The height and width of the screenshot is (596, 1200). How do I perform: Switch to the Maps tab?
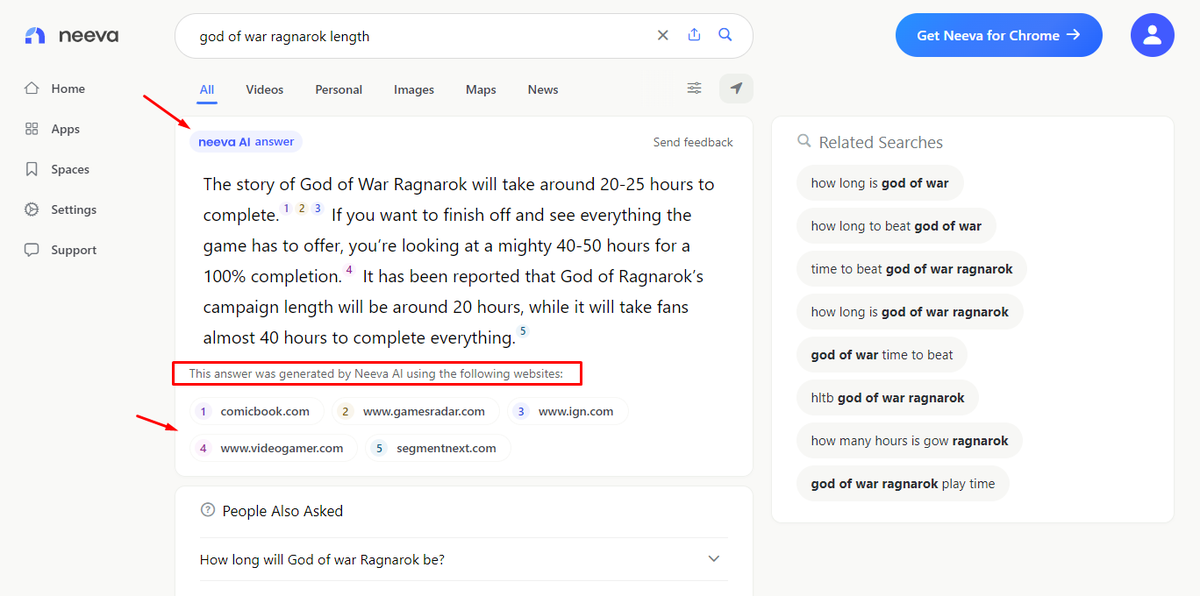click(x=481, y=89)
